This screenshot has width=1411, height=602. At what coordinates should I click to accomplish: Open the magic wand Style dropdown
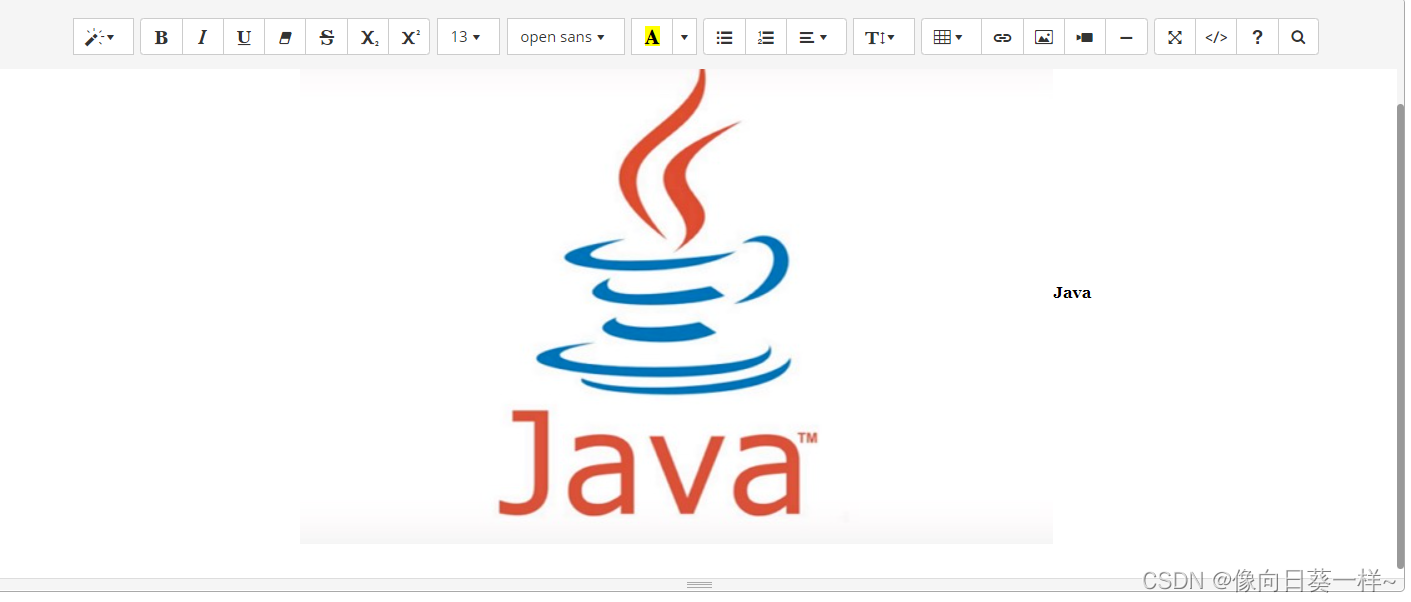pos(103,37)
